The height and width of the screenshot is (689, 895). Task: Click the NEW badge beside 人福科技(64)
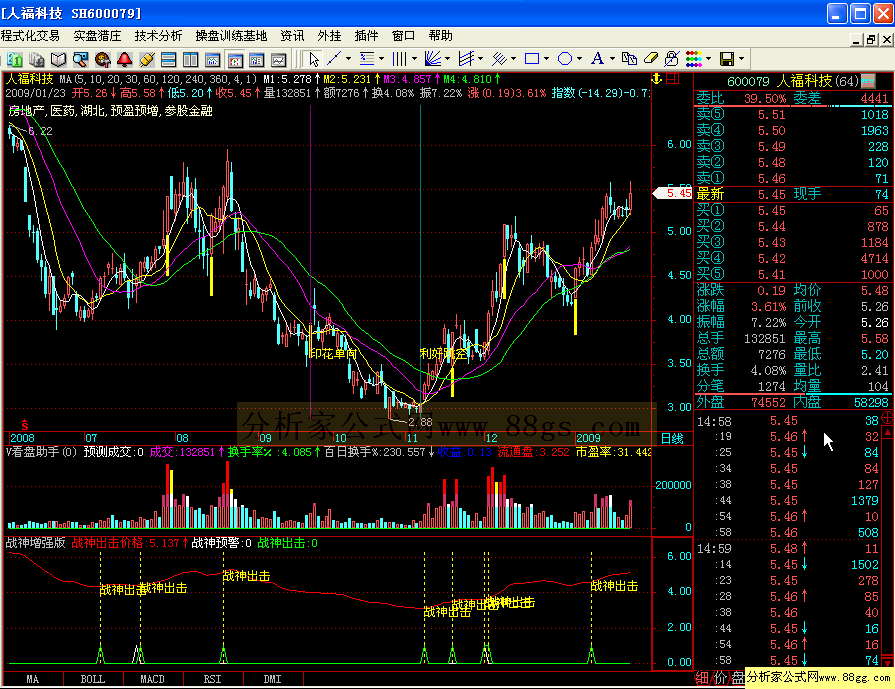[x=868, y=80]
